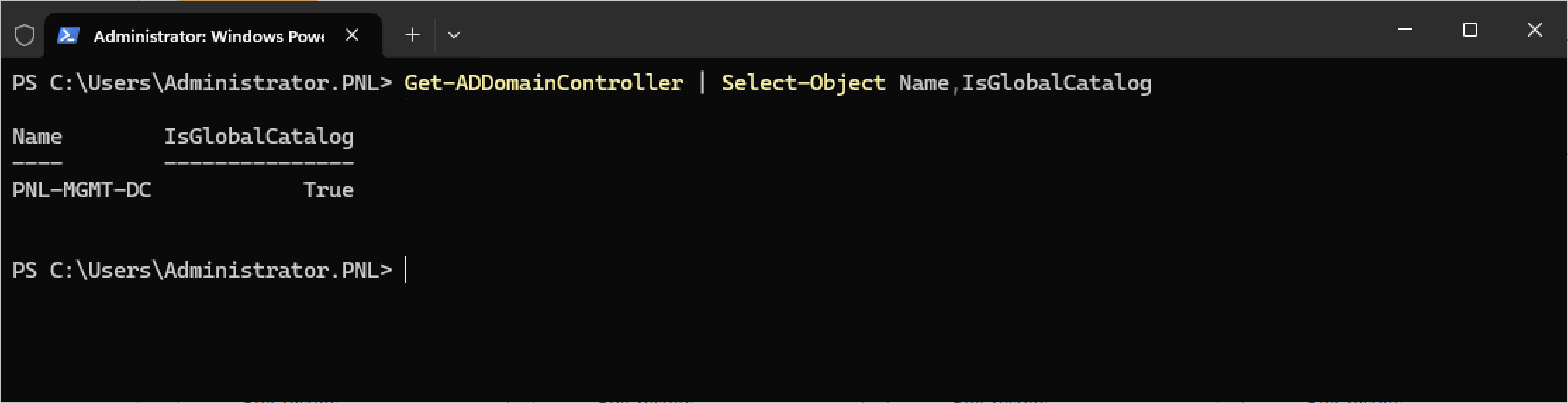Click the administrator shield icon
Image resolution: width=1568 pixels, height=403 pixels.
coord(25,35)
